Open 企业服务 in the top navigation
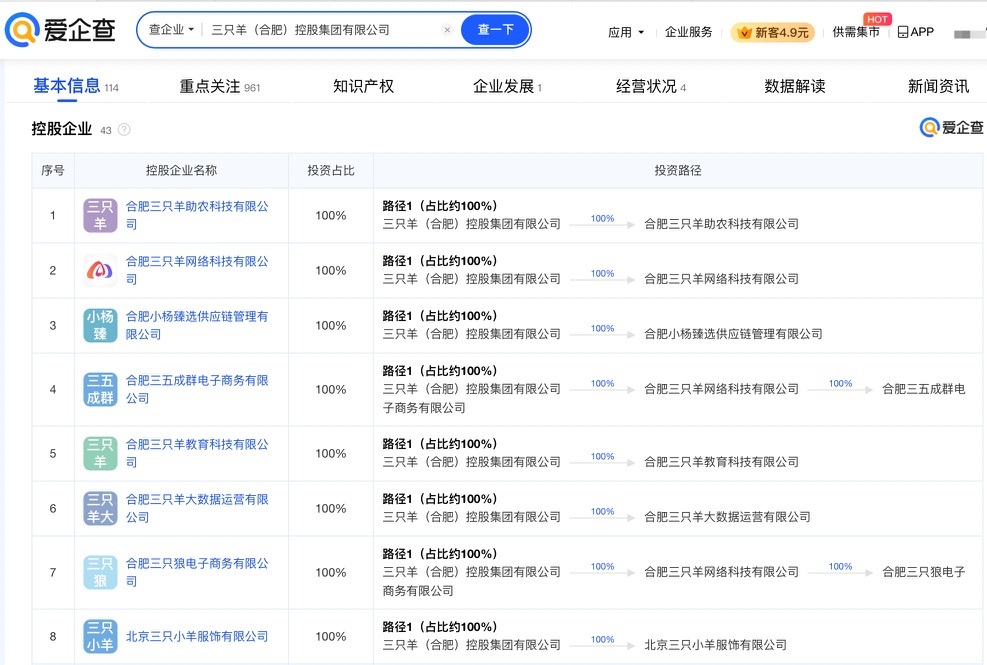Screen dimensions: 987x665 689,32
